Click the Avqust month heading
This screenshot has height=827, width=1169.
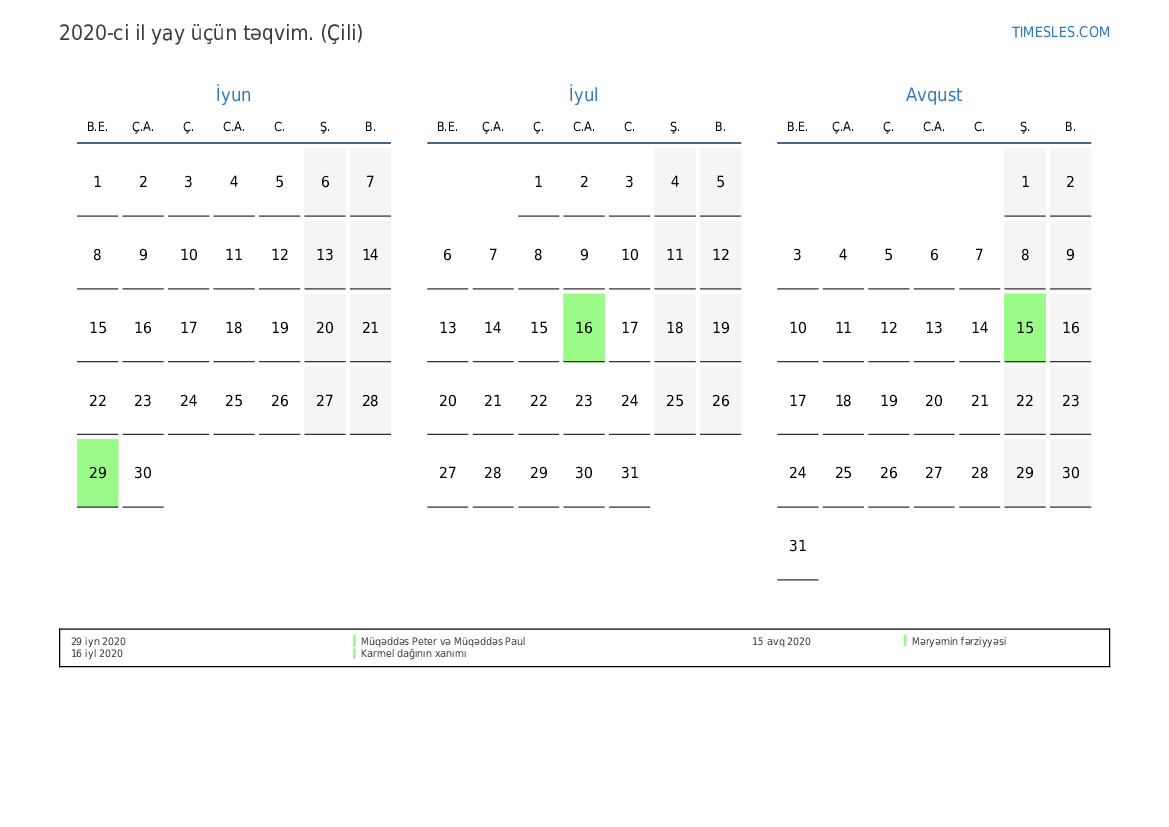[933, 95]
